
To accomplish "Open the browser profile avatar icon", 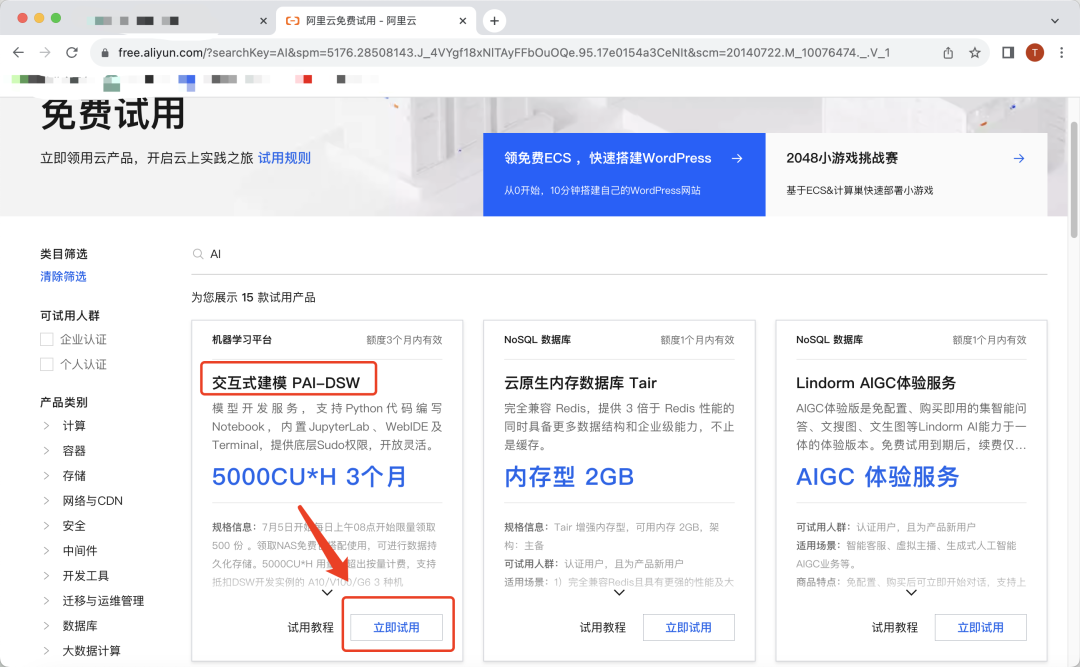I will [x=1035, y=52].
